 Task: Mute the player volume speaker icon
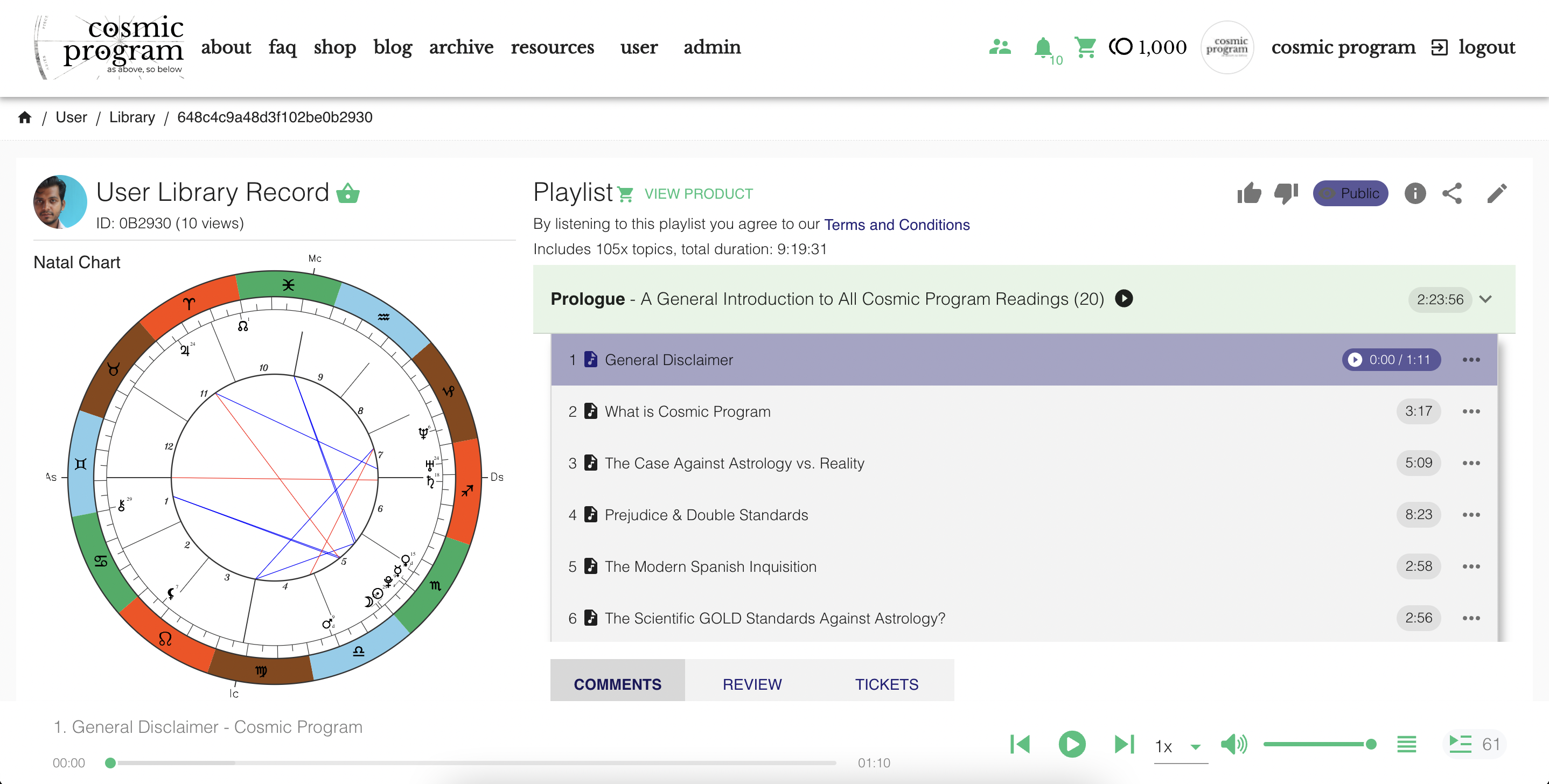click(1234, 744)
